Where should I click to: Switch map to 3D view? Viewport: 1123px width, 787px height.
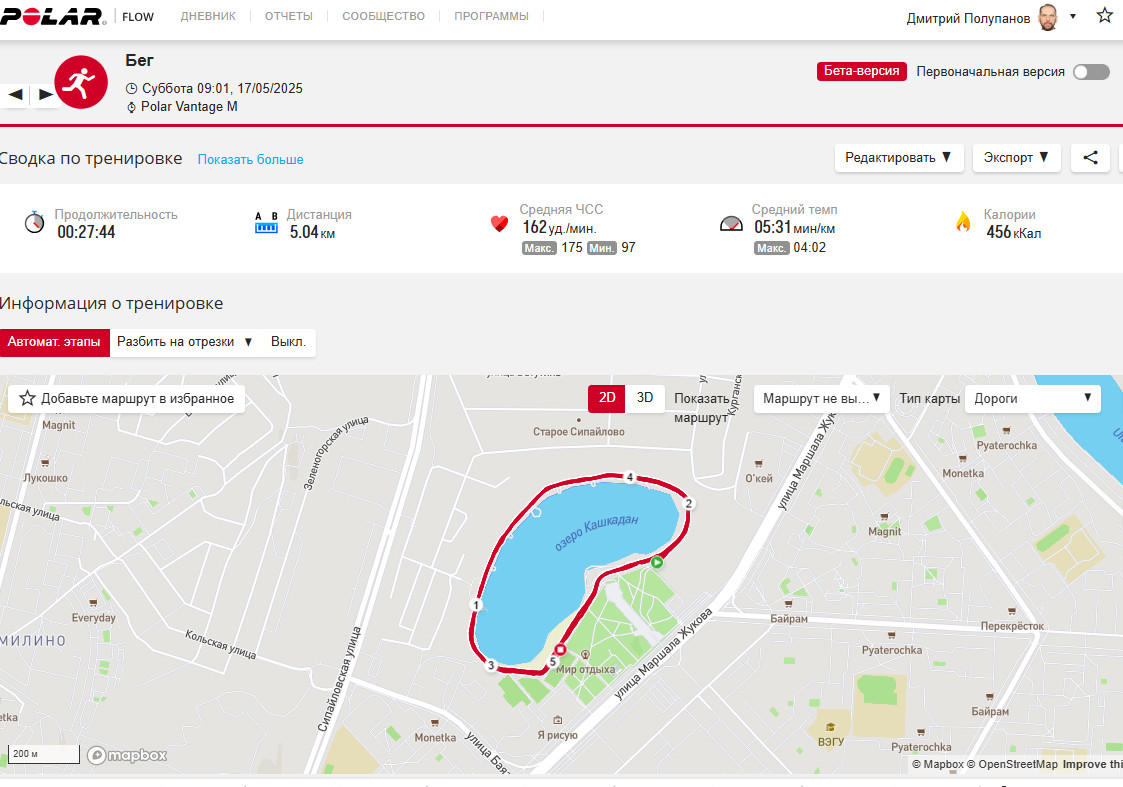click(x=645, y=398)
